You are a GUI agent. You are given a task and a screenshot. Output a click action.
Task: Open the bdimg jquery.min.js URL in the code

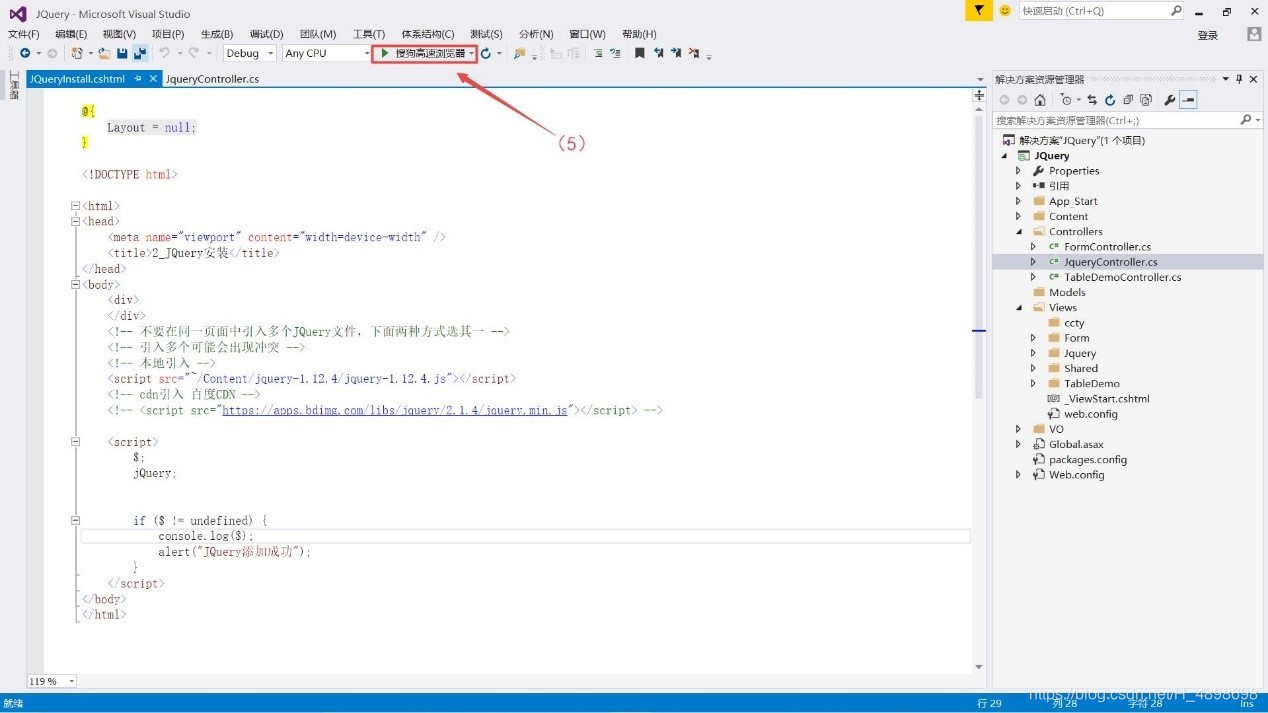pyautogui.click(x=395, y=410)
